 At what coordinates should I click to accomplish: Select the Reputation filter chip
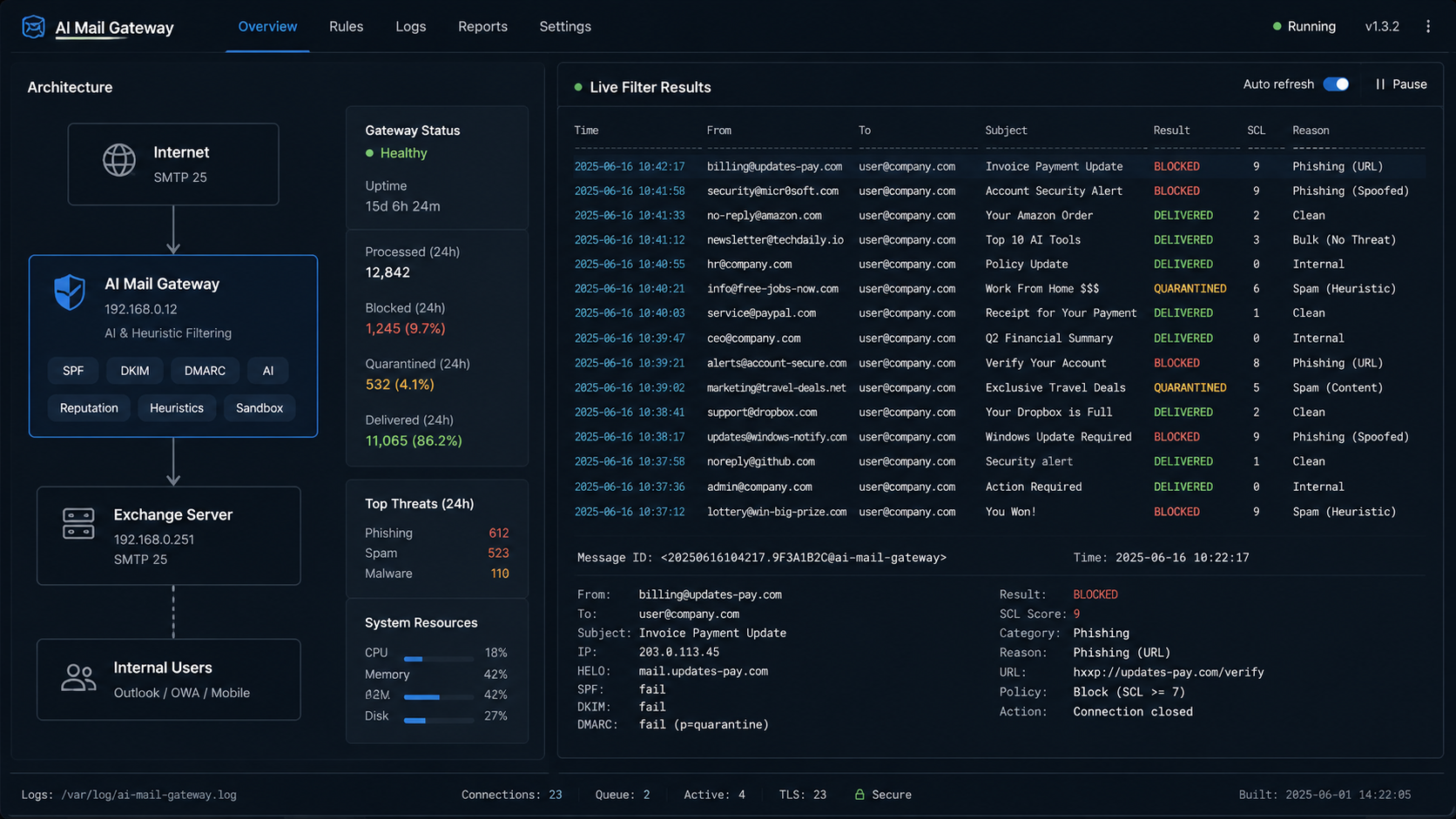click(x=89, y=408)
